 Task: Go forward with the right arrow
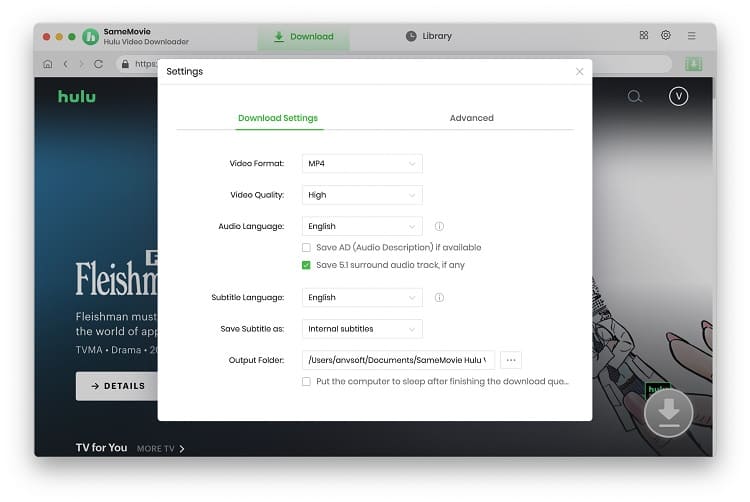[x=81, y=64]
